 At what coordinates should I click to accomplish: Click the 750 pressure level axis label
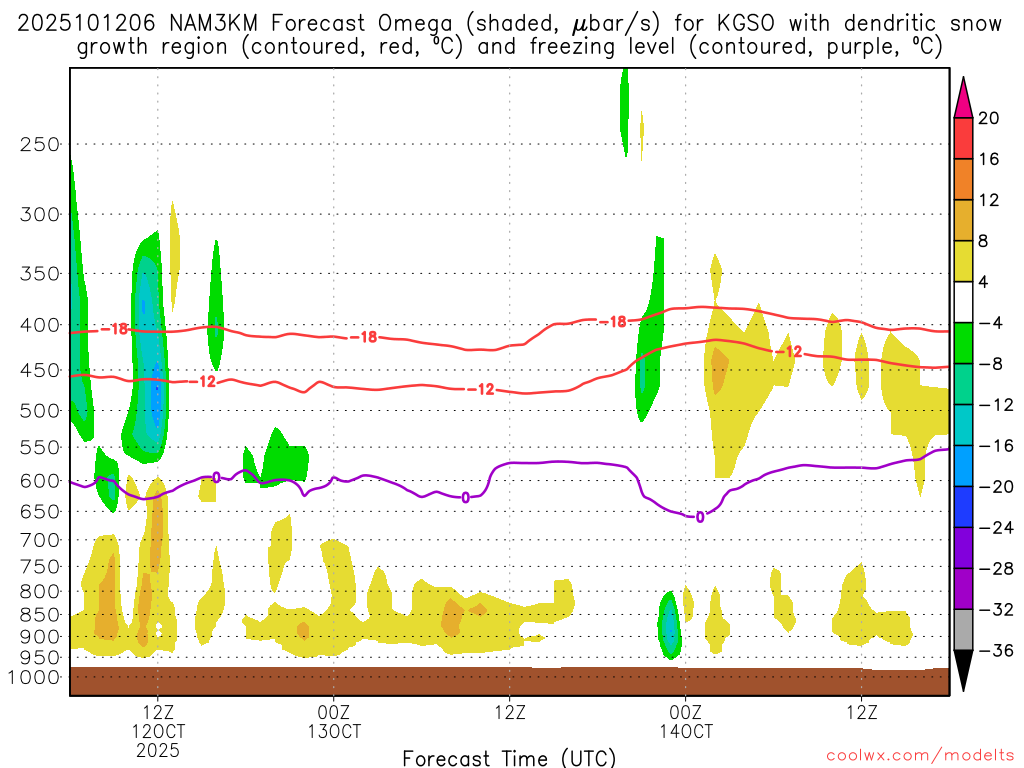(x=40, y=567)
